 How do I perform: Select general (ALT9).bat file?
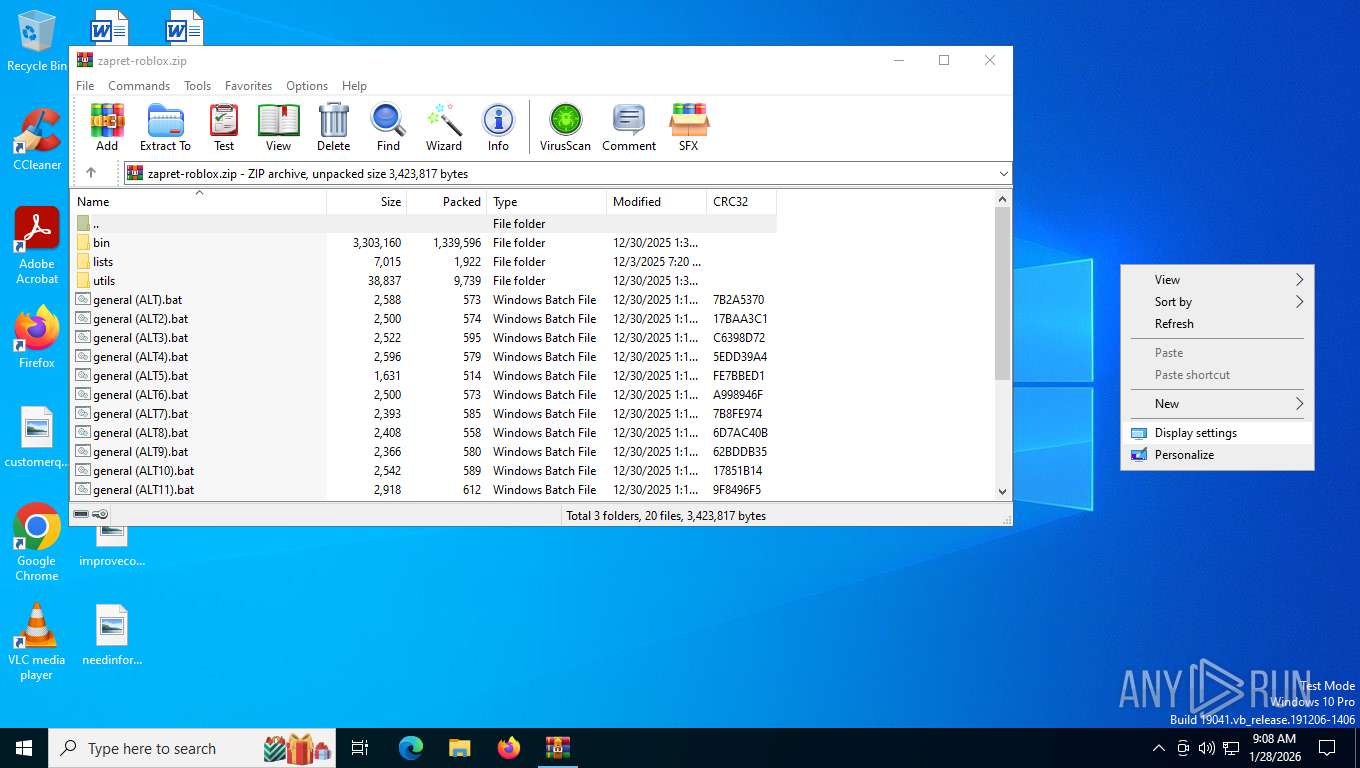423,452
